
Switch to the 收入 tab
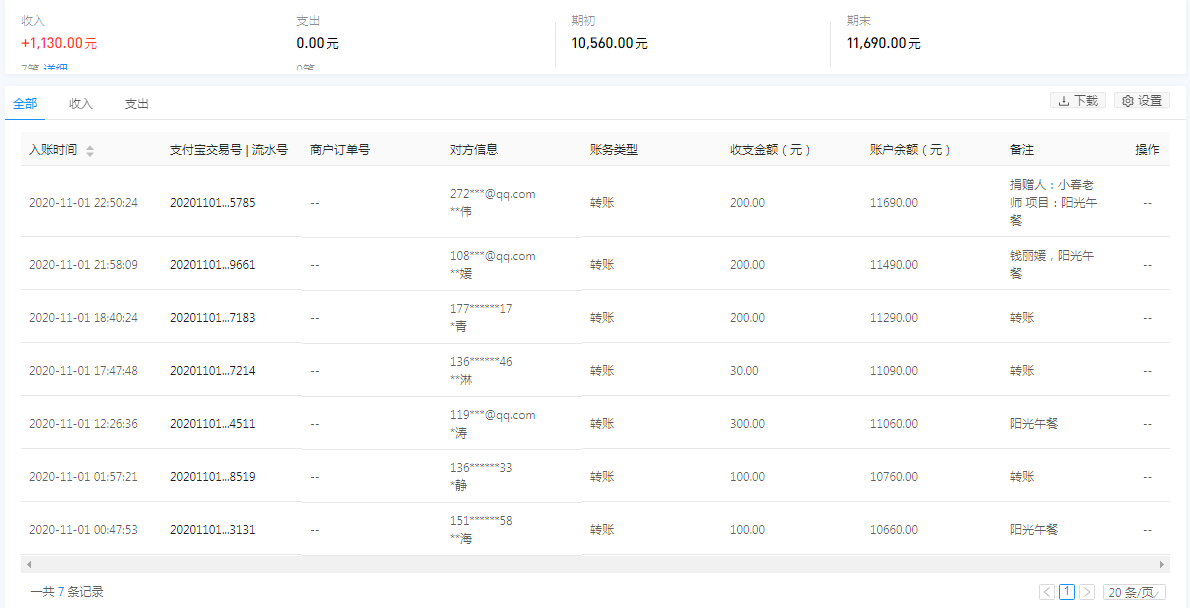coord(80,103)
